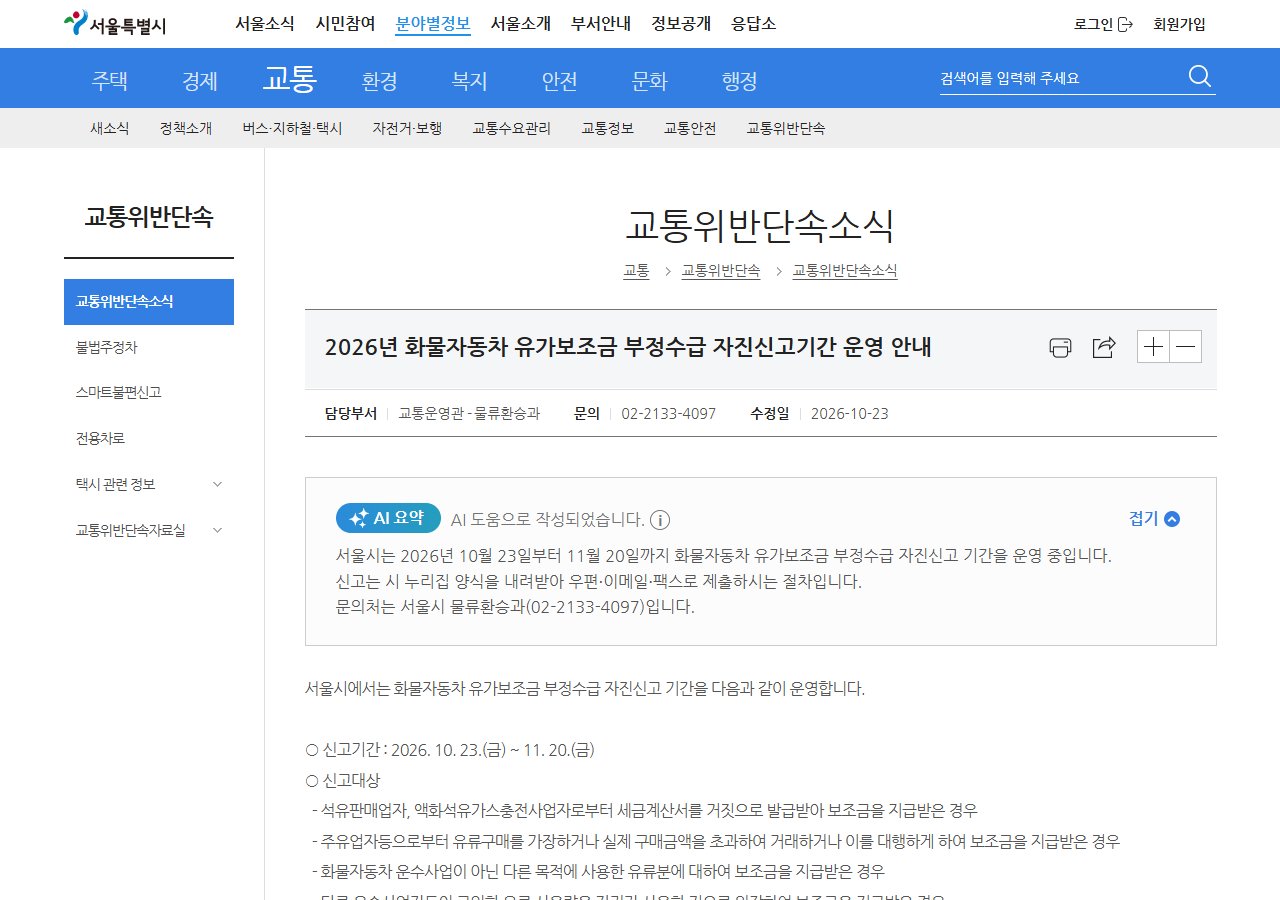Select 경제 category tab
The image size is (1280, 900).
(x=199, y=80)
